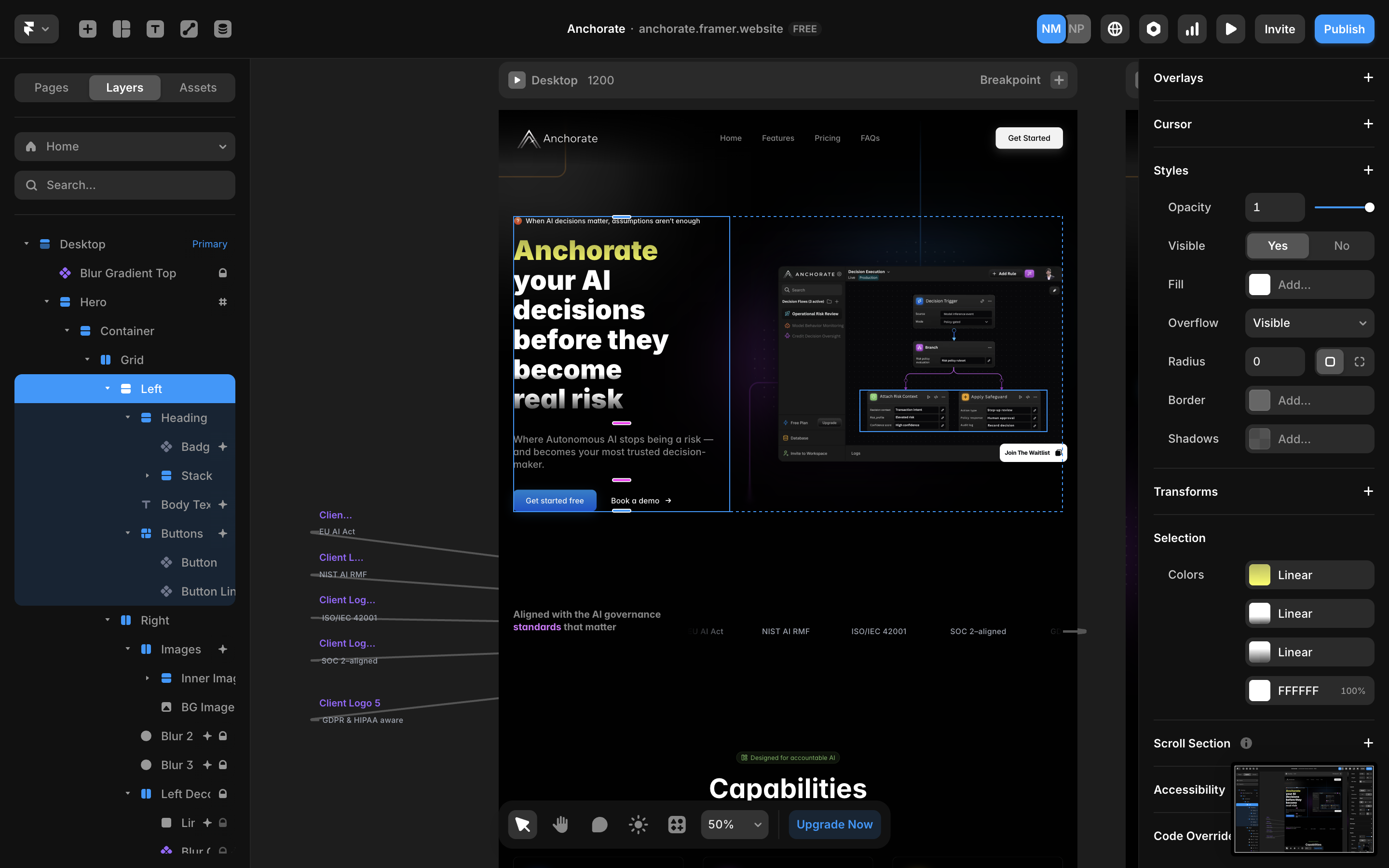Collapse the Heading layer
Image resolution: width=1389 pixels, height=868 pixels.
(127, 417)
